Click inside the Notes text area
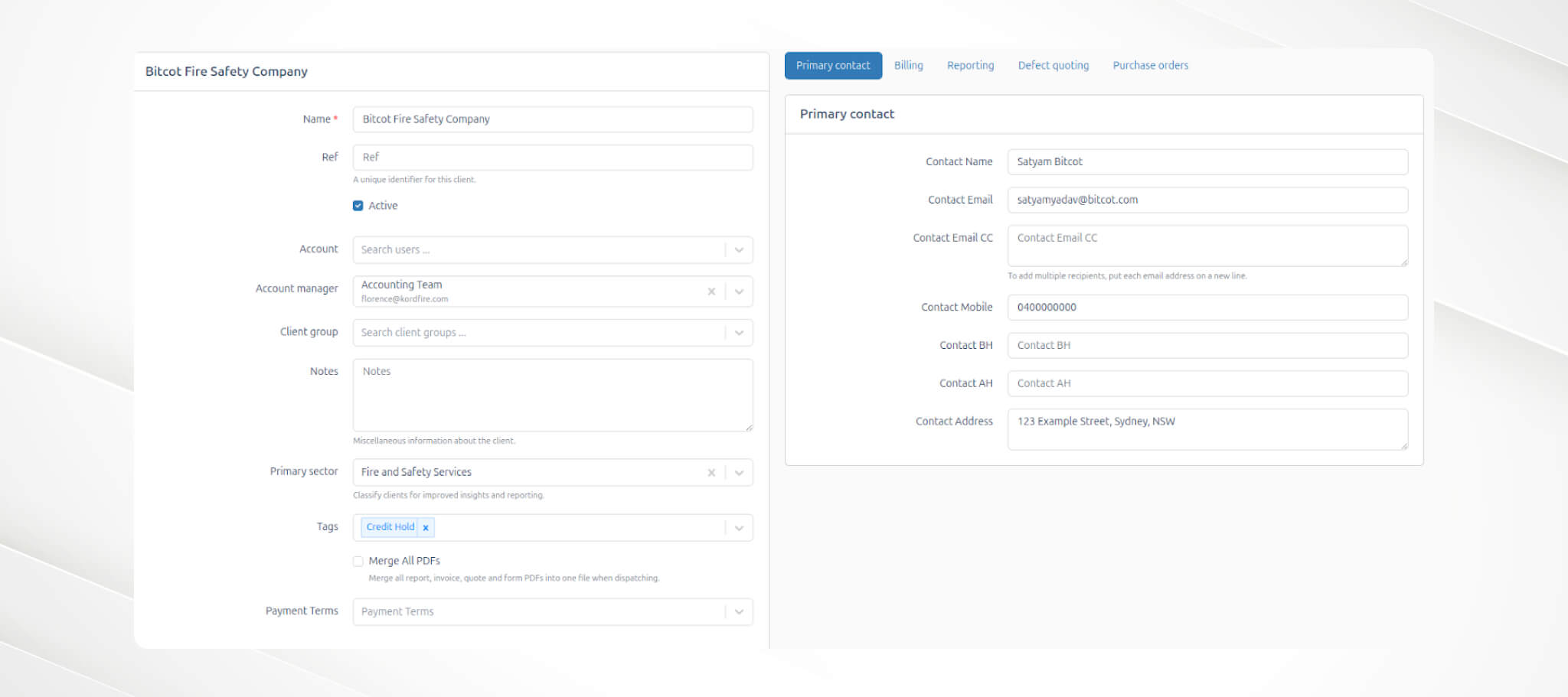 coord(551,394)
